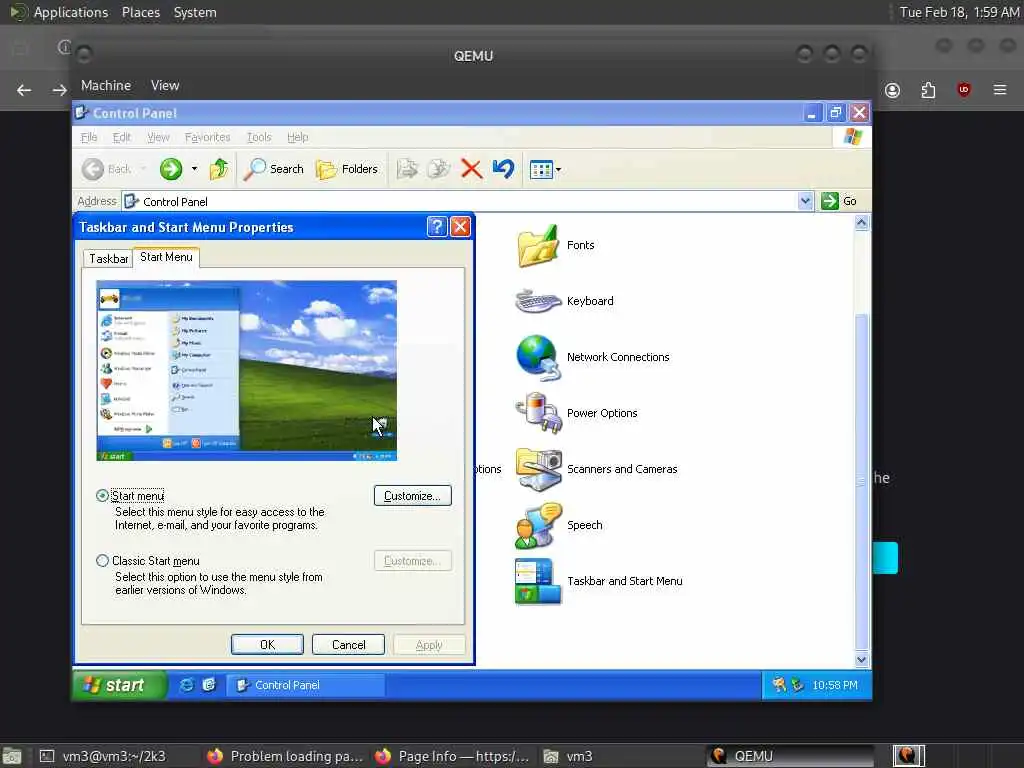Click the Cancel button
The image size is (1024, 768).
point(349,645)
